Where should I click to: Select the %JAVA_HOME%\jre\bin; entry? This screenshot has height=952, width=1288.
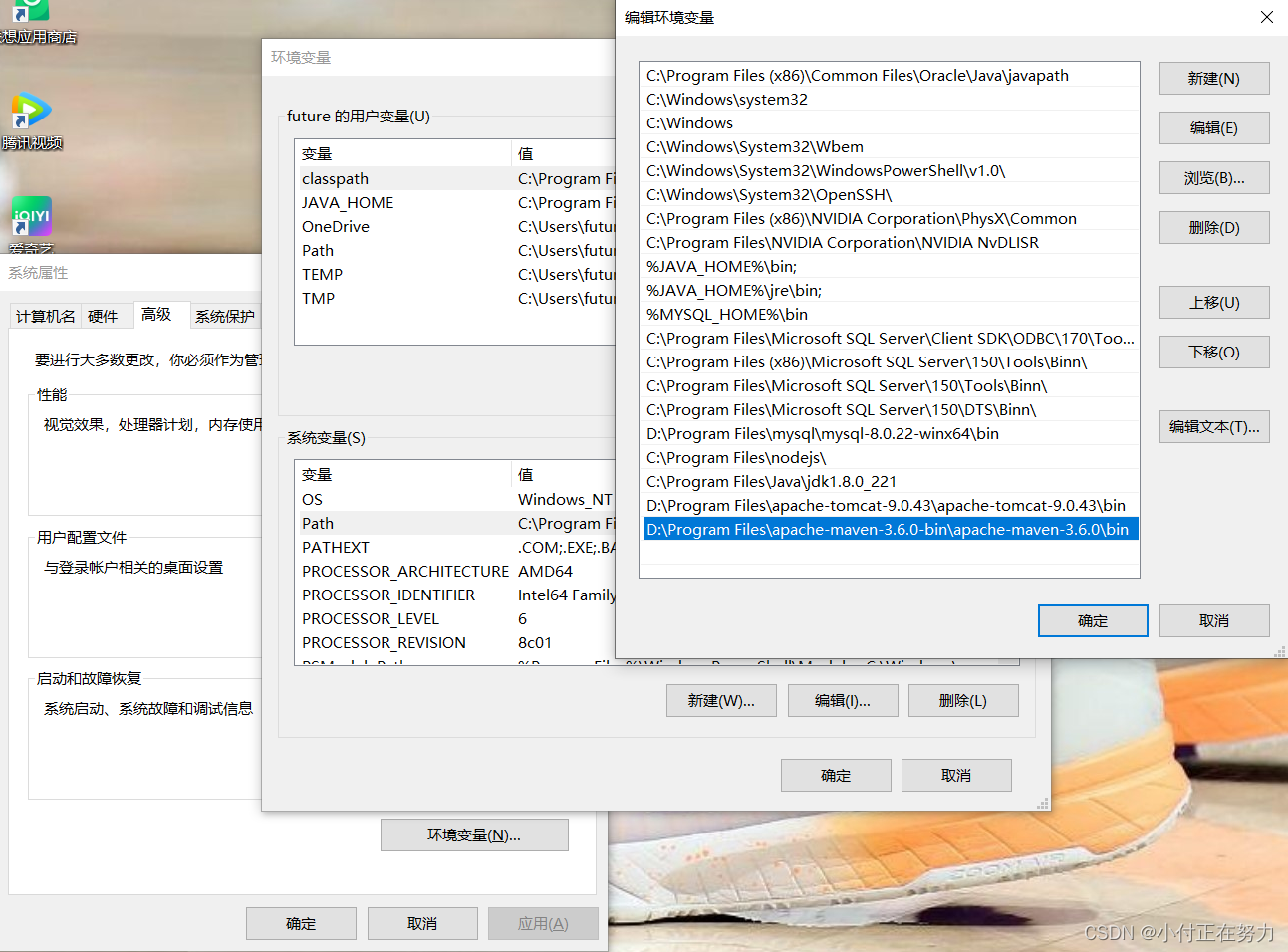pos(891,291)
